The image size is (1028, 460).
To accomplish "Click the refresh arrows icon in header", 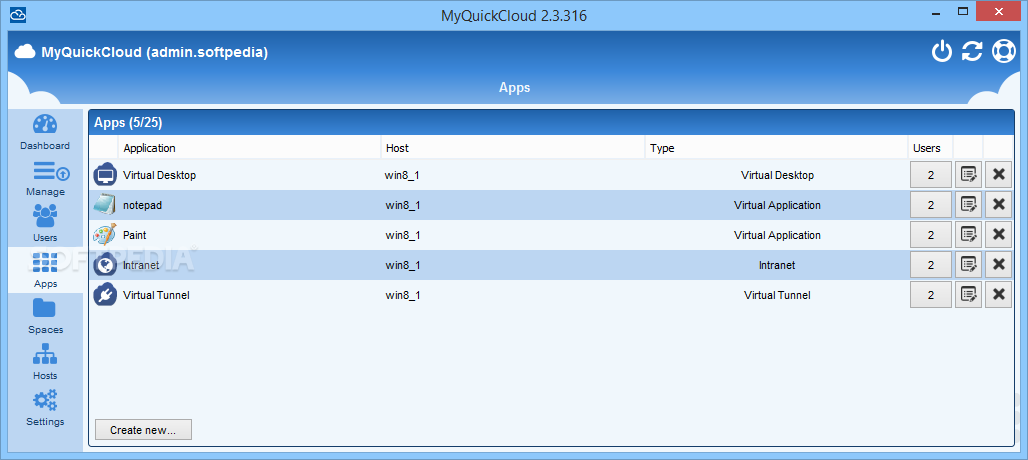I will (x=972, y=51).
